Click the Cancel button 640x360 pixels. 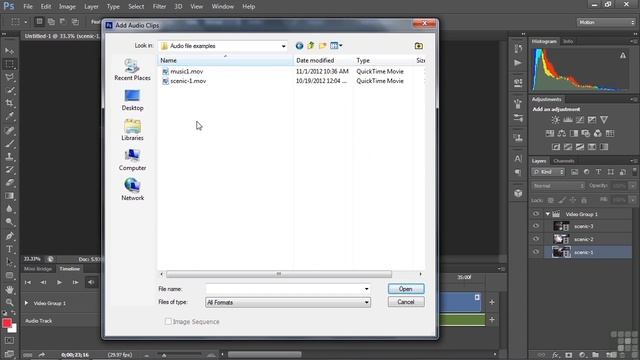(406, 302)
